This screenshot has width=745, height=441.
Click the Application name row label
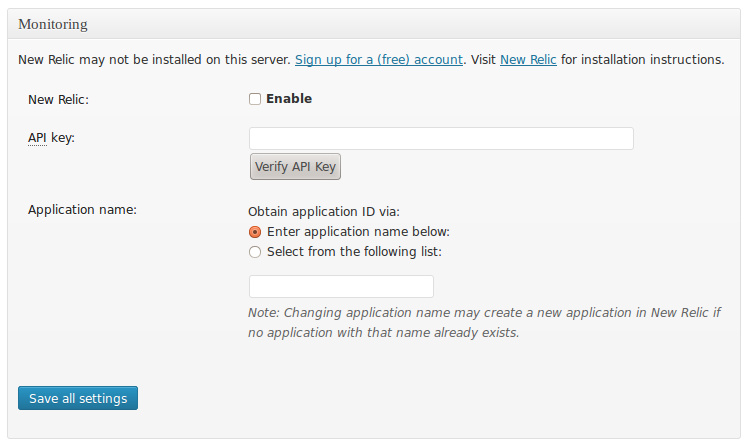tap(82, 210)
